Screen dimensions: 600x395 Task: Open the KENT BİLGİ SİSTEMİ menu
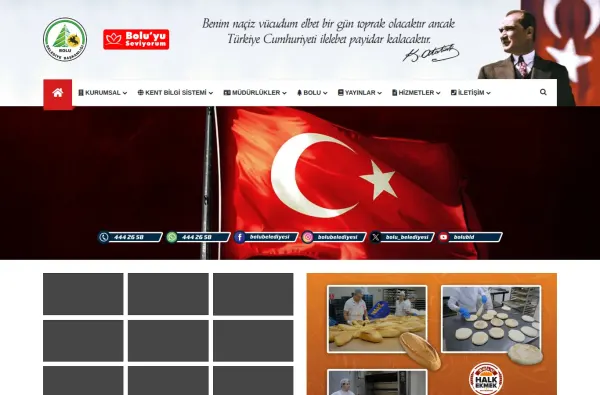(x=175, y=93)
